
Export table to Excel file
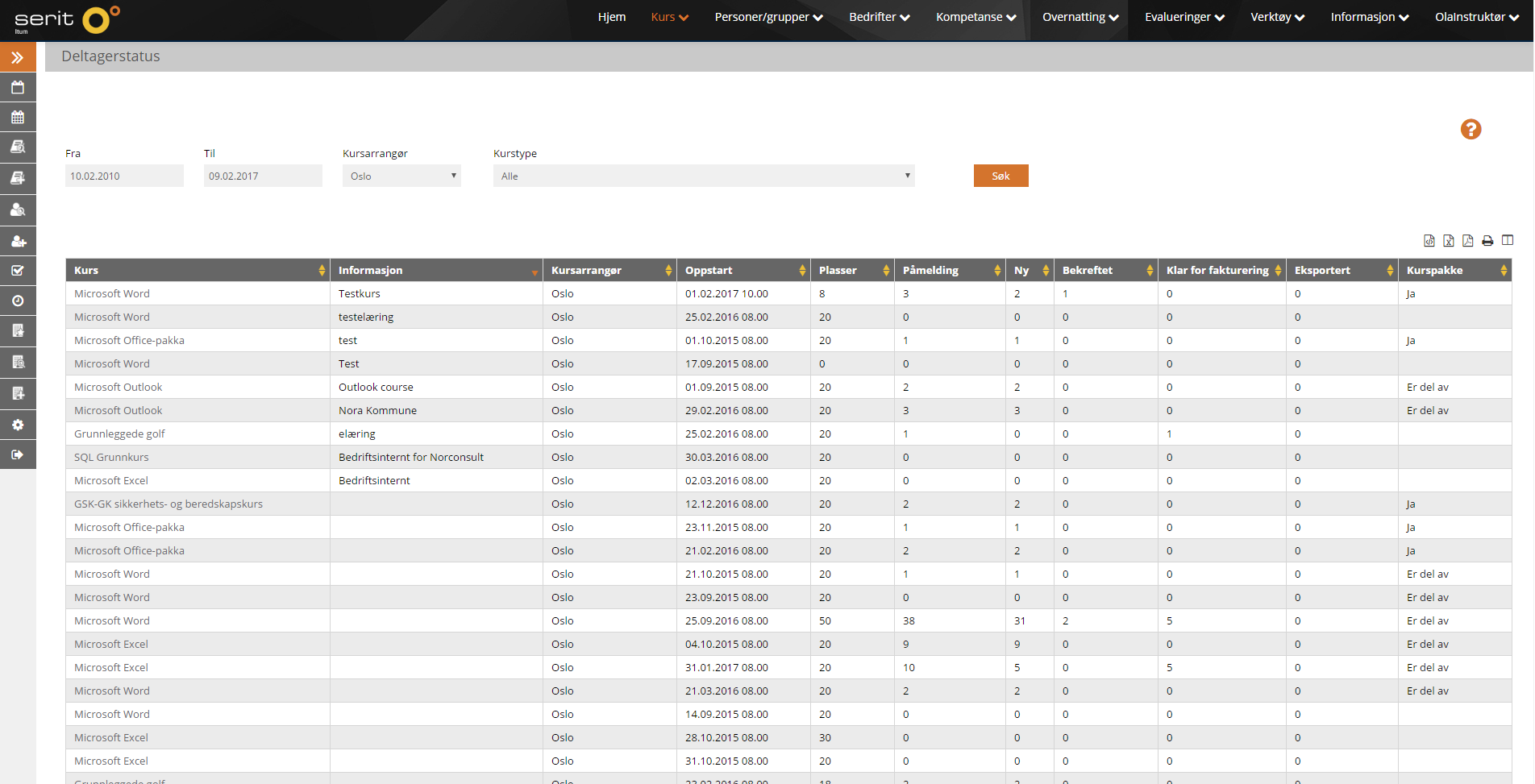(x=1449, y=240)
